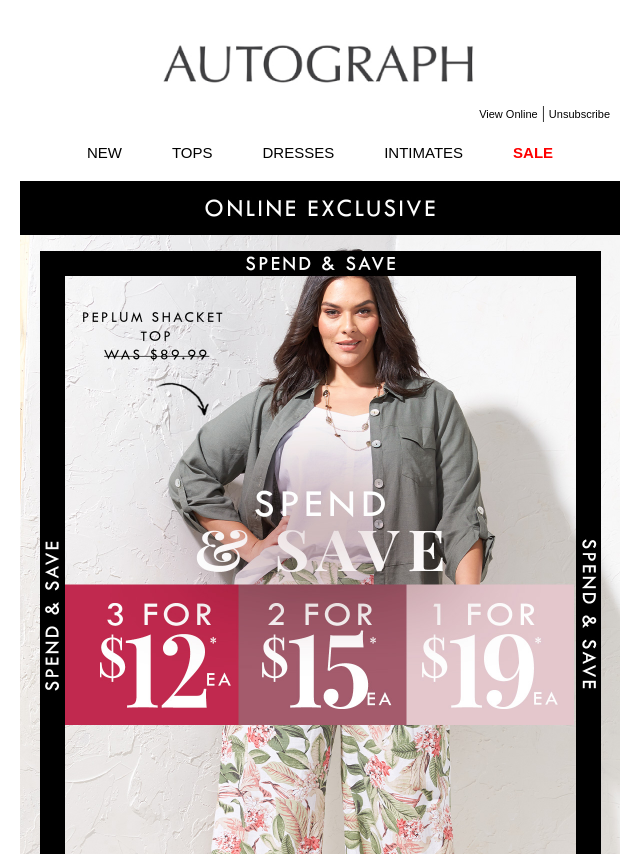Image resolution: width=640 pixels, height=854 pixels.
Task: Open the NEW menu item
Action: tap(104, 153)
